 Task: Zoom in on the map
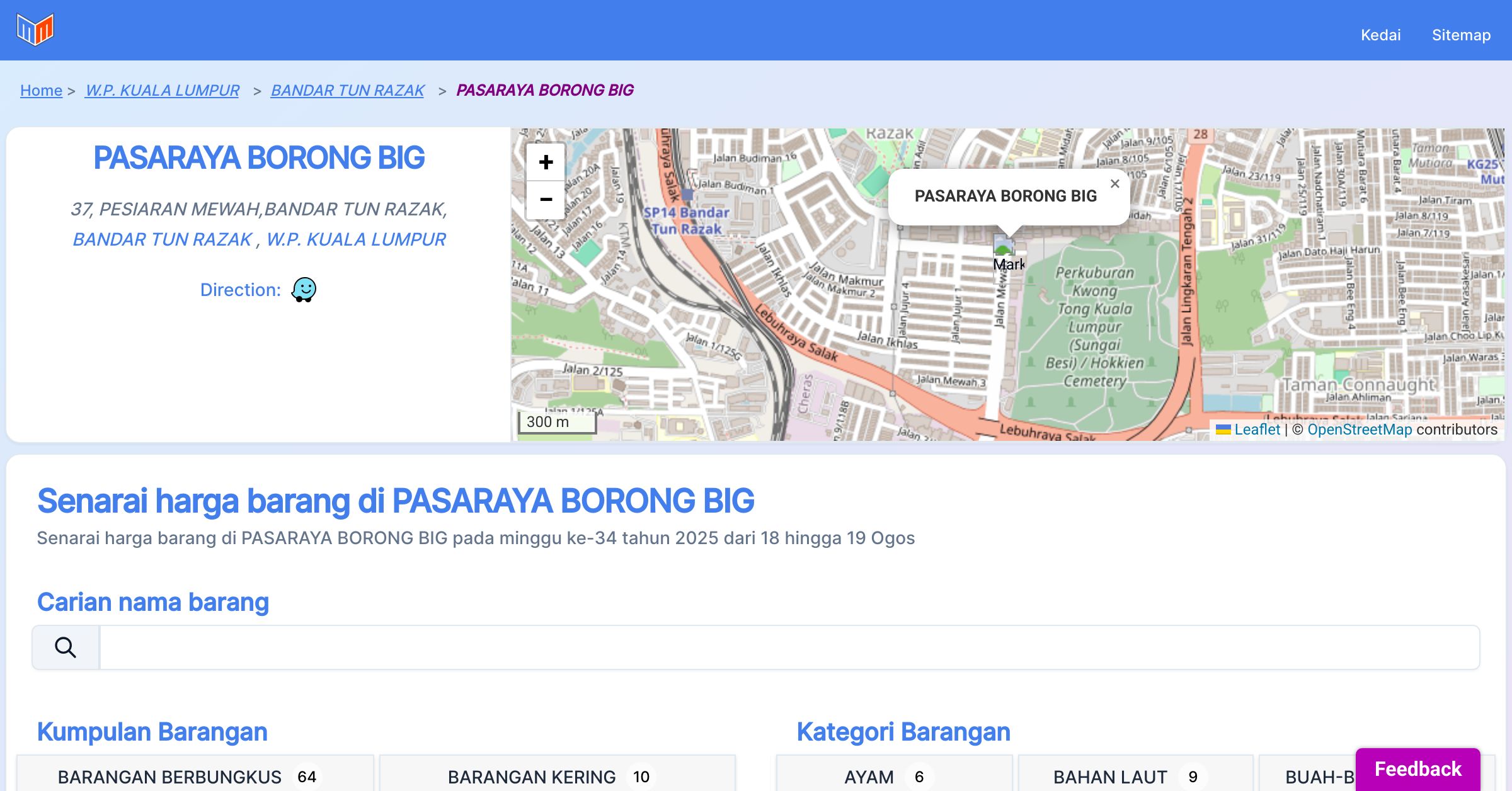pyautogui.click(x=546, y=162)
